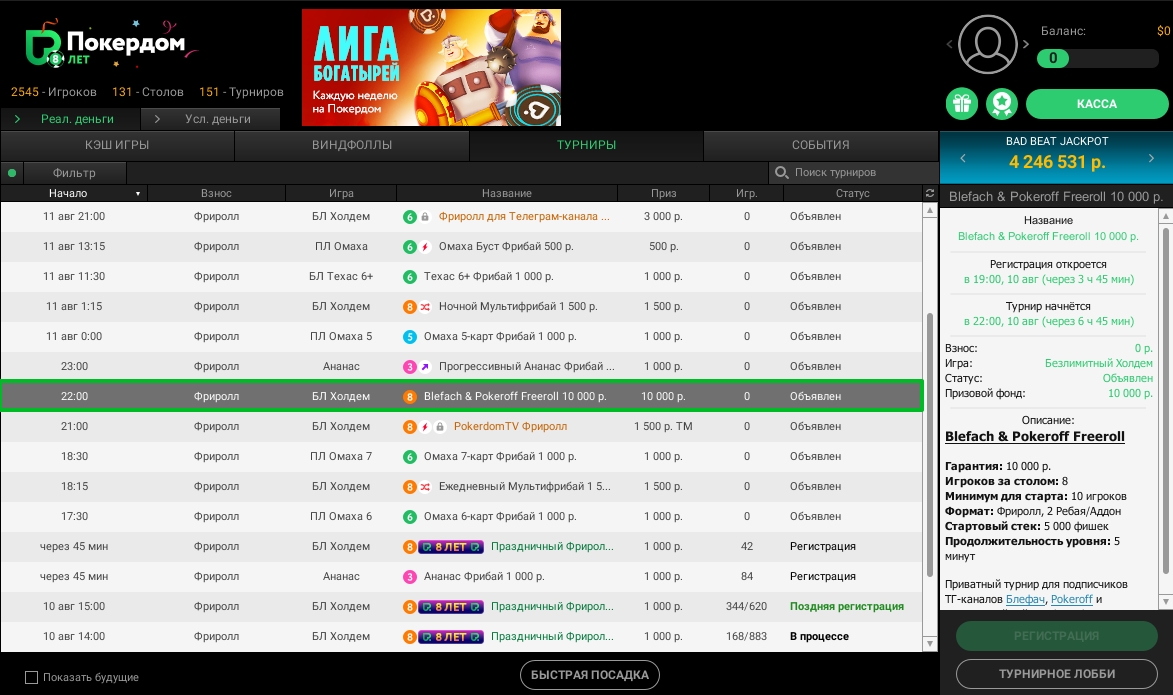This screenshot has width=1173, height=695.
Task: Toggle the Показать будущие checkbox
Action: (31, 677)
